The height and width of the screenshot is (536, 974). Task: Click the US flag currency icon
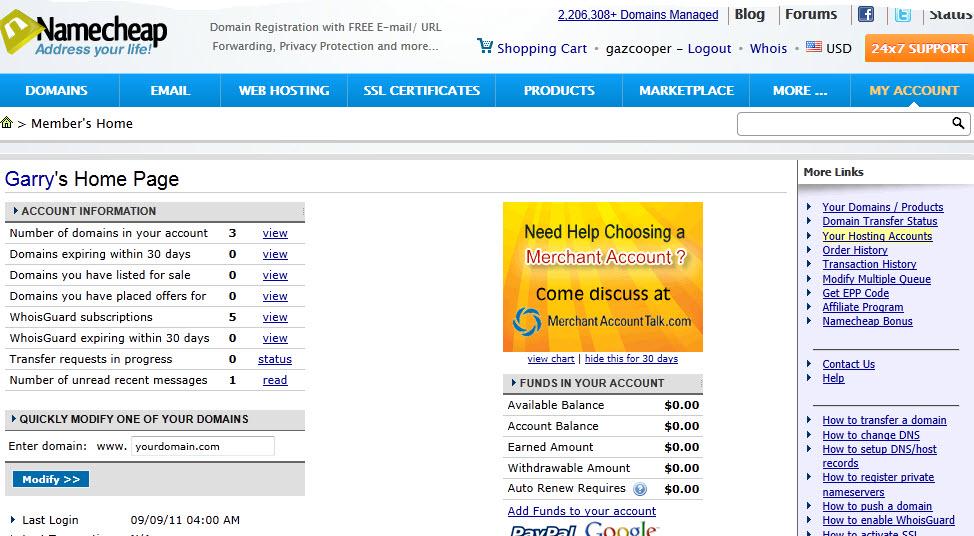(814, 47)
